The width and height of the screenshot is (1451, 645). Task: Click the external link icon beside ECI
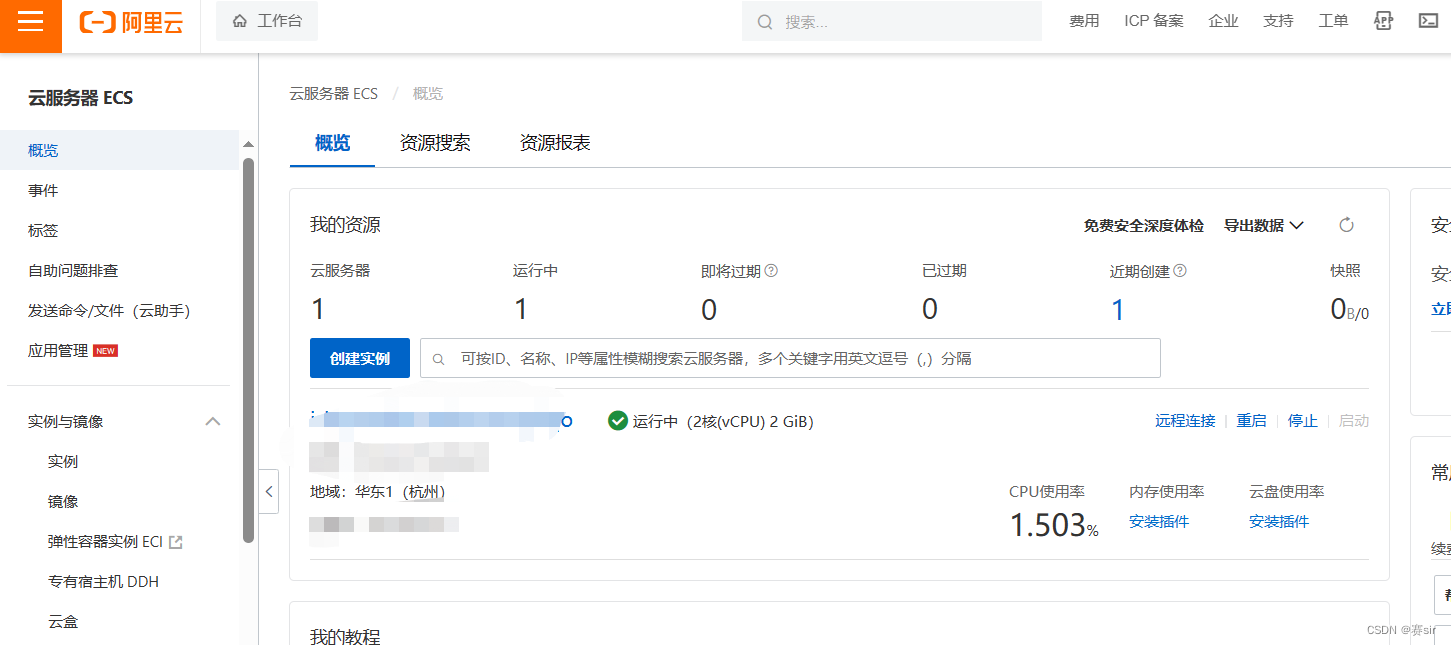click(176, 542)
